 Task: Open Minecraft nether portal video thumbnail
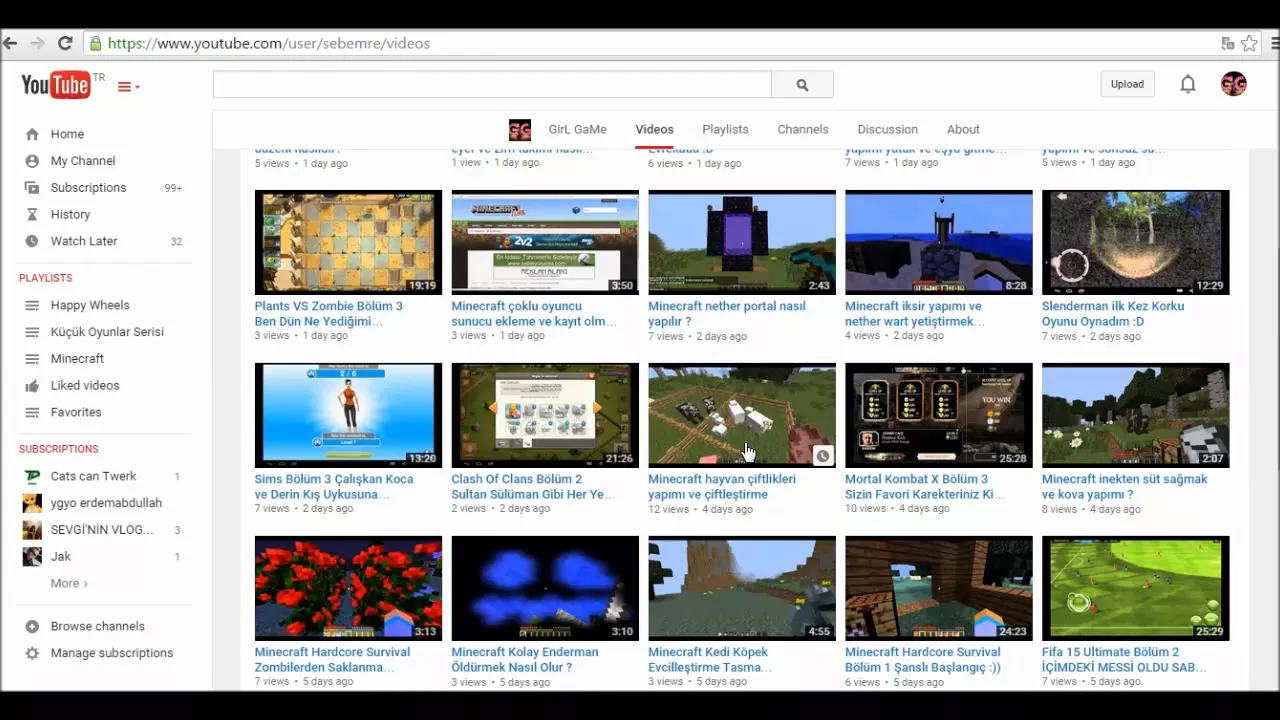point(742,242)
